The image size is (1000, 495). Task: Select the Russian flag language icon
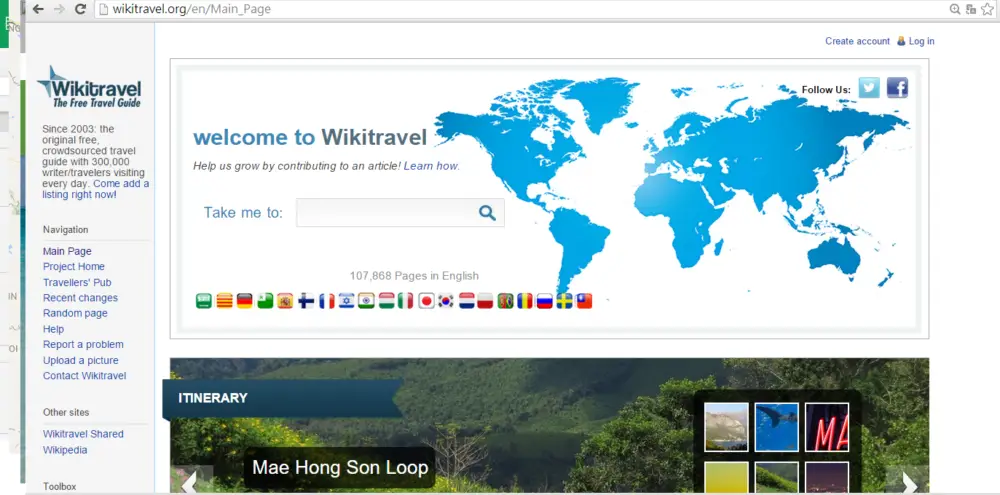(x=544, y=300)
